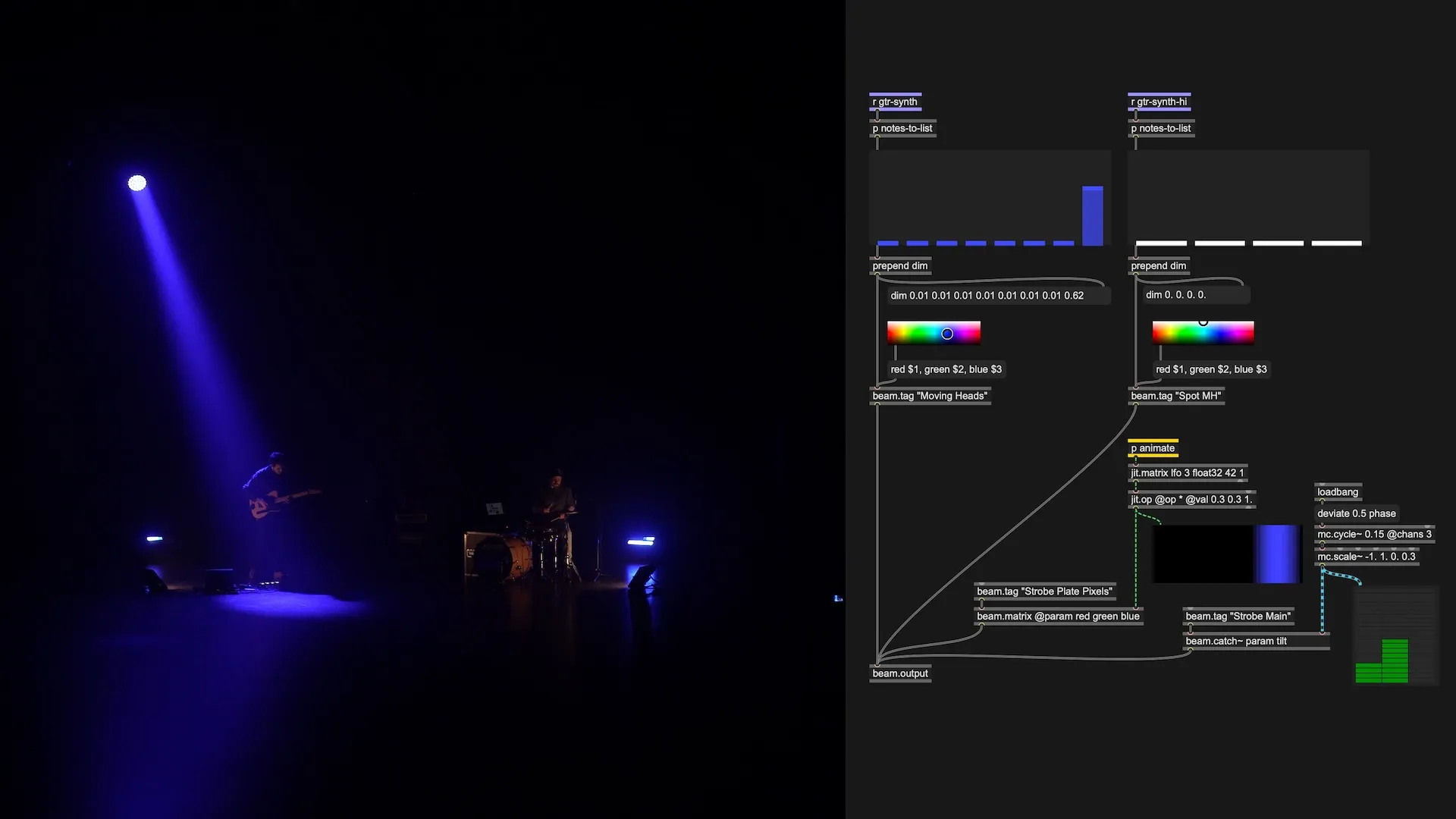This screenshot has height=819, width=1456.
Task: Click the left "red $1, green $2, blue $3" message
Action: 946,369
